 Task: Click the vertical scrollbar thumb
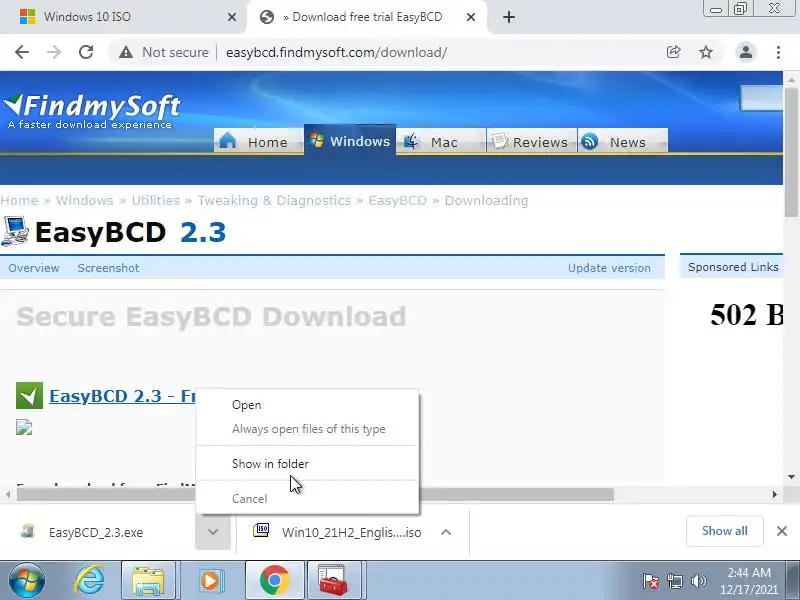(x=791, y=152)
